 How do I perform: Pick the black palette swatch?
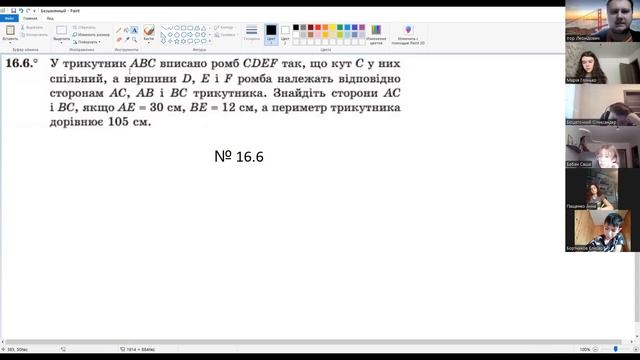click(x=296, y=27)
